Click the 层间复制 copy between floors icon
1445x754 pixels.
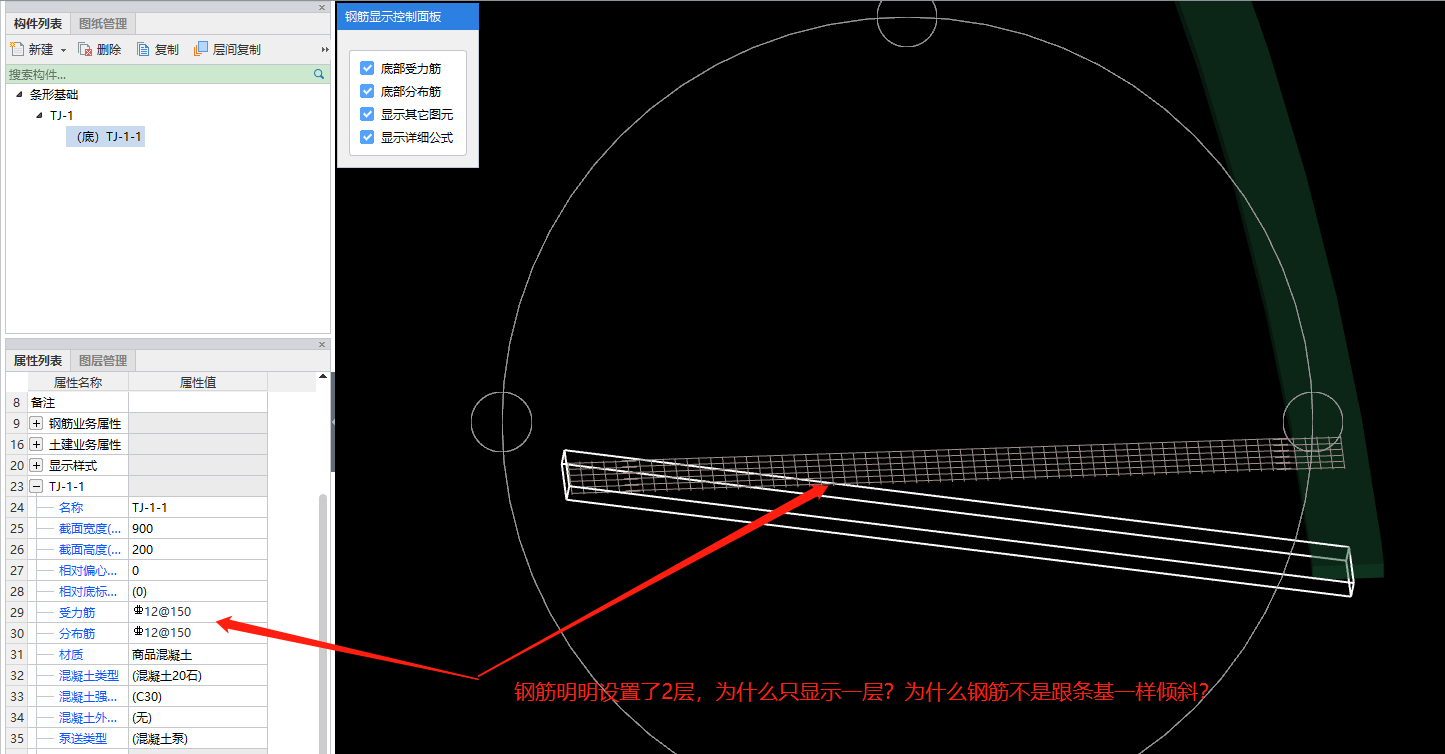point(201,49)
